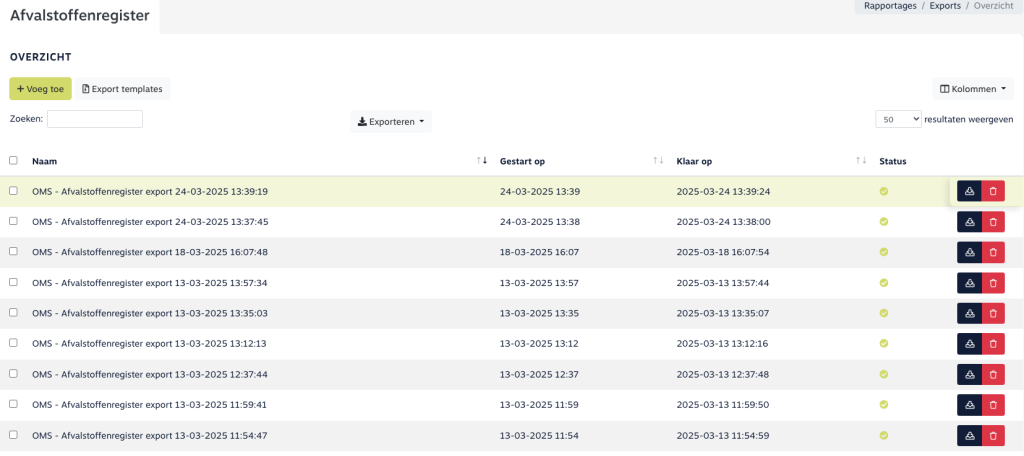This screenshot has width=1024, height=456.
Task: Open Export templates
Action: pos(121,89)
